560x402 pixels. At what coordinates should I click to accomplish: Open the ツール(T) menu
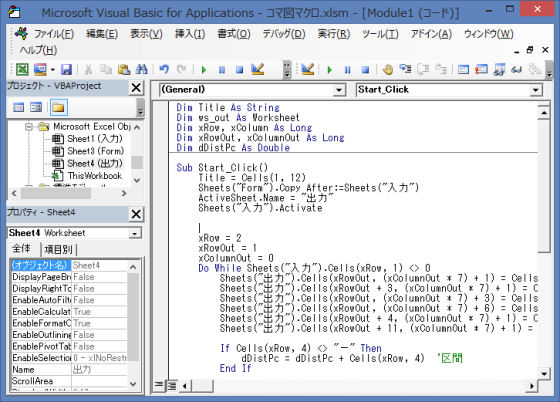[380, 34]
